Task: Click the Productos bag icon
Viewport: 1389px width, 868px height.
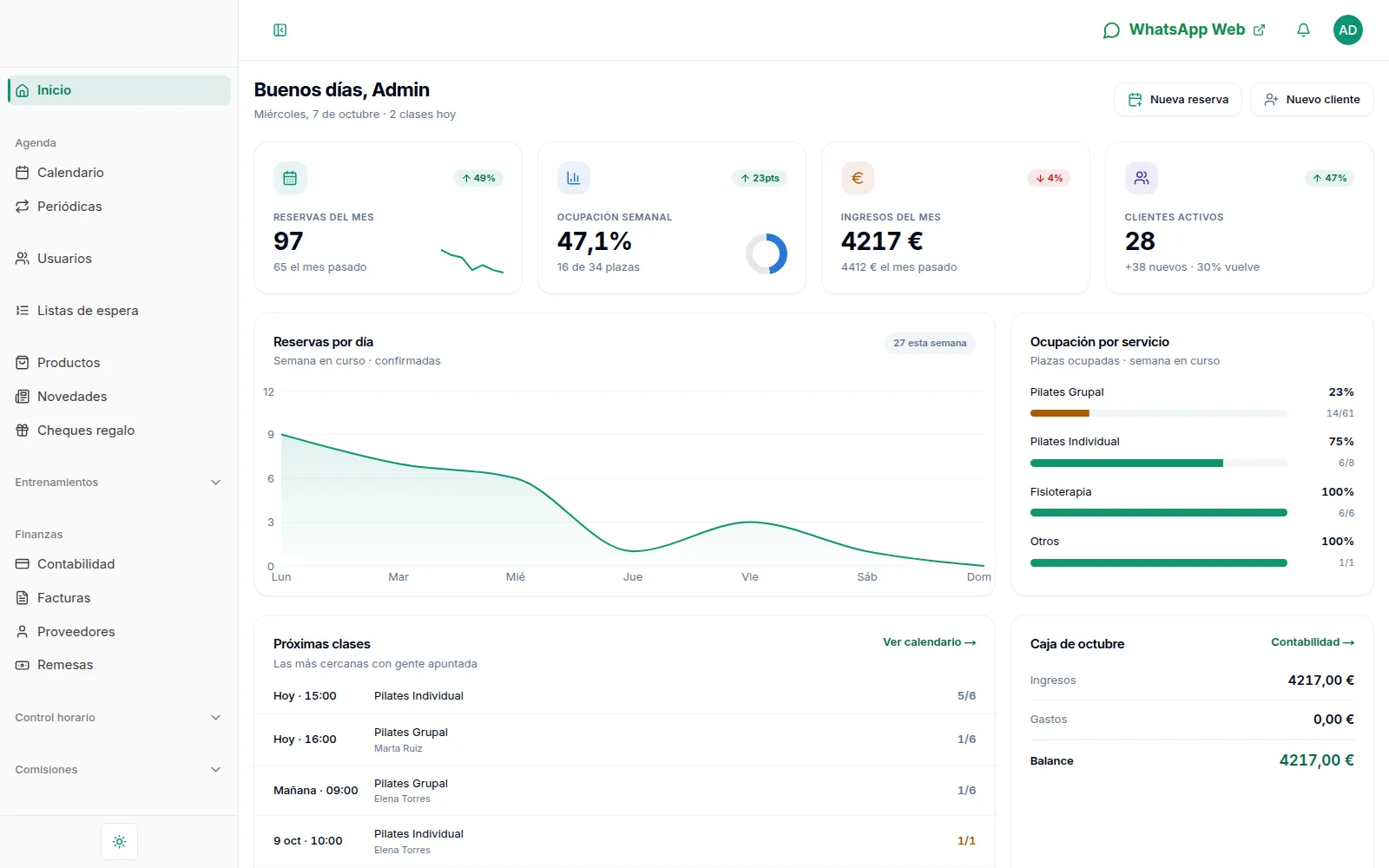Action: pos(23,363)
